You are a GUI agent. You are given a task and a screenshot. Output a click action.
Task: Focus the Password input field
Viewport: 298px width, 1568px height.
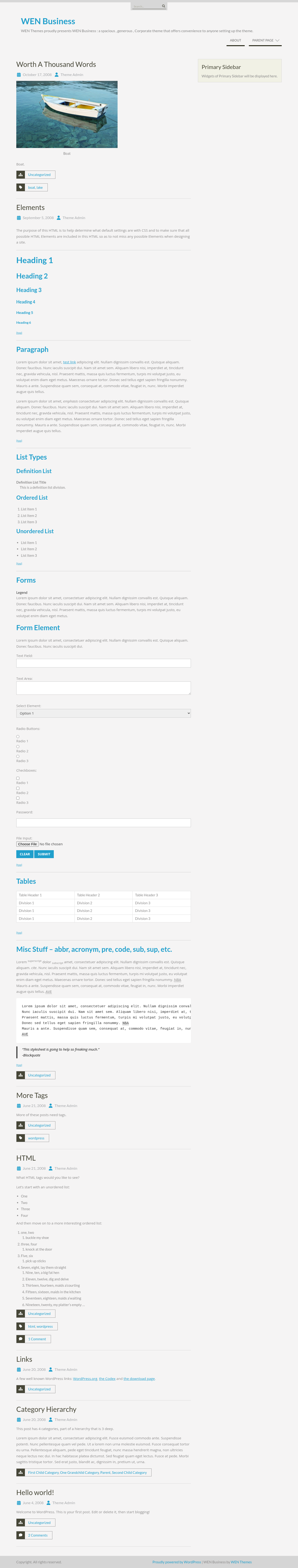click(103, 822)
